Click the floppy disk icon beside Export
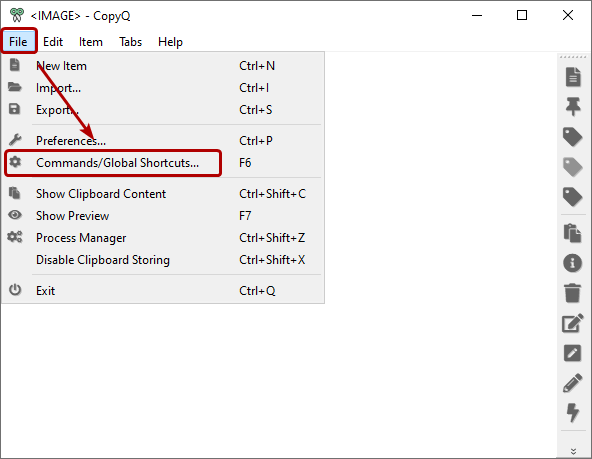592x459 pixels. pos(15,109)
